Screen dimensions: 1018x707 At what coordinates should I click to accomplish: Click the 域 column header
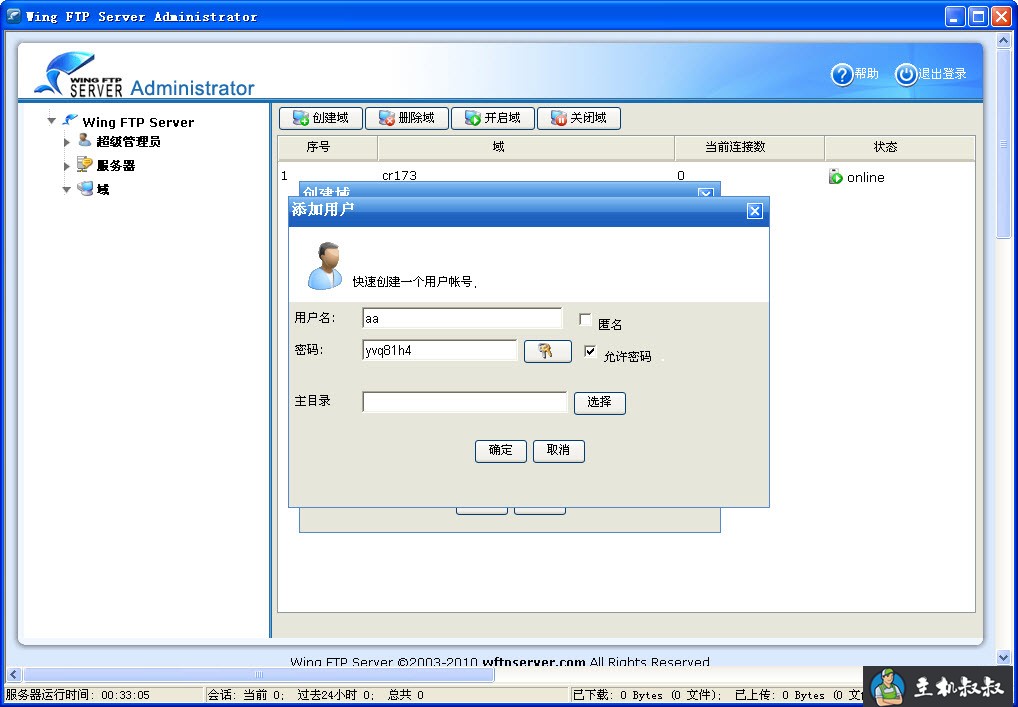click(x=526, y=147)
